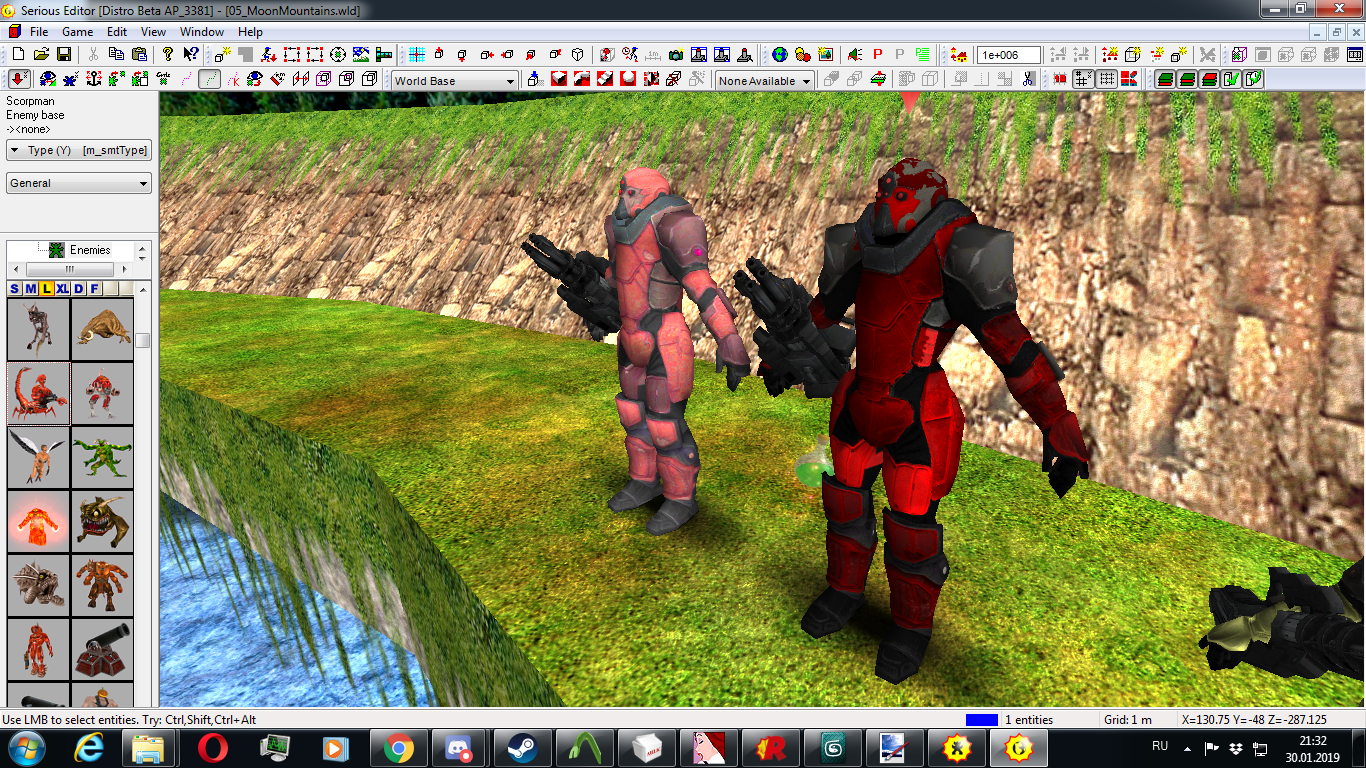Click the small house with arrow icon

[x=958, y=54]
